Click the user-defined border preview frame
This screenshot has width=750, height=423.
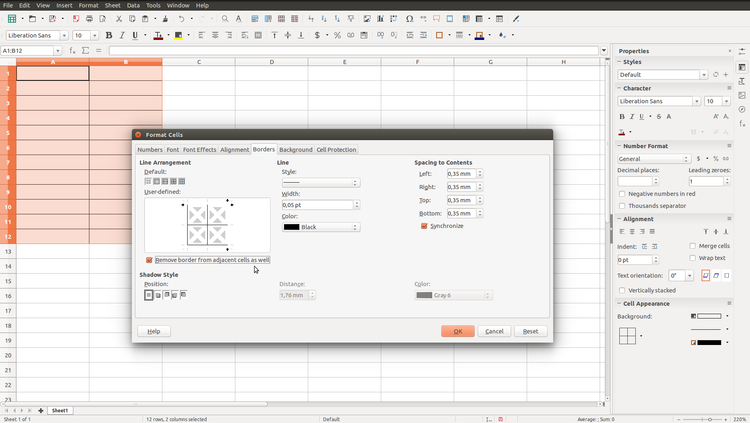[x=207, y=225]
